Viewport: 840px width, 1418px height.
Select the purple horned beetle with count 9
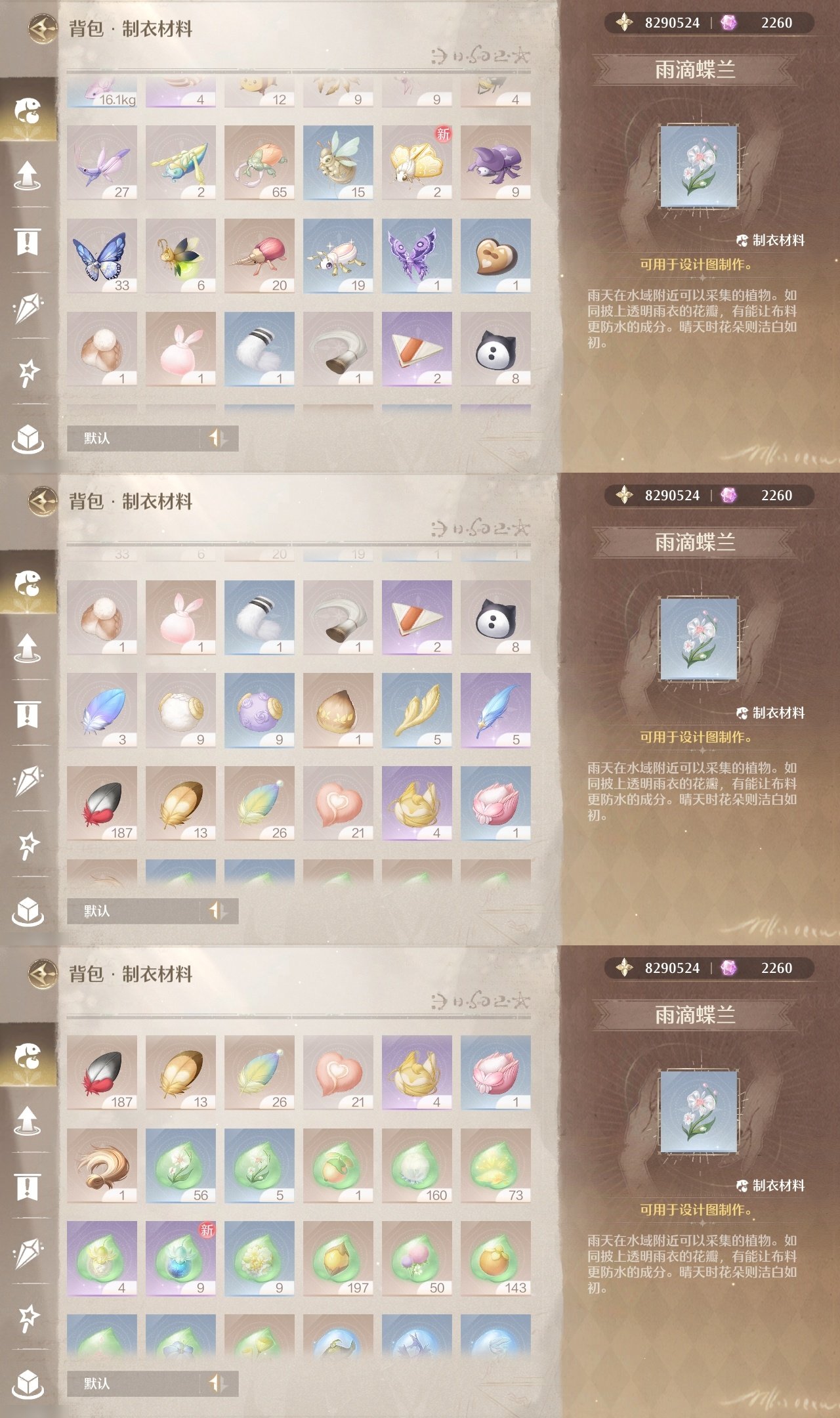click(x=495, y=163)
